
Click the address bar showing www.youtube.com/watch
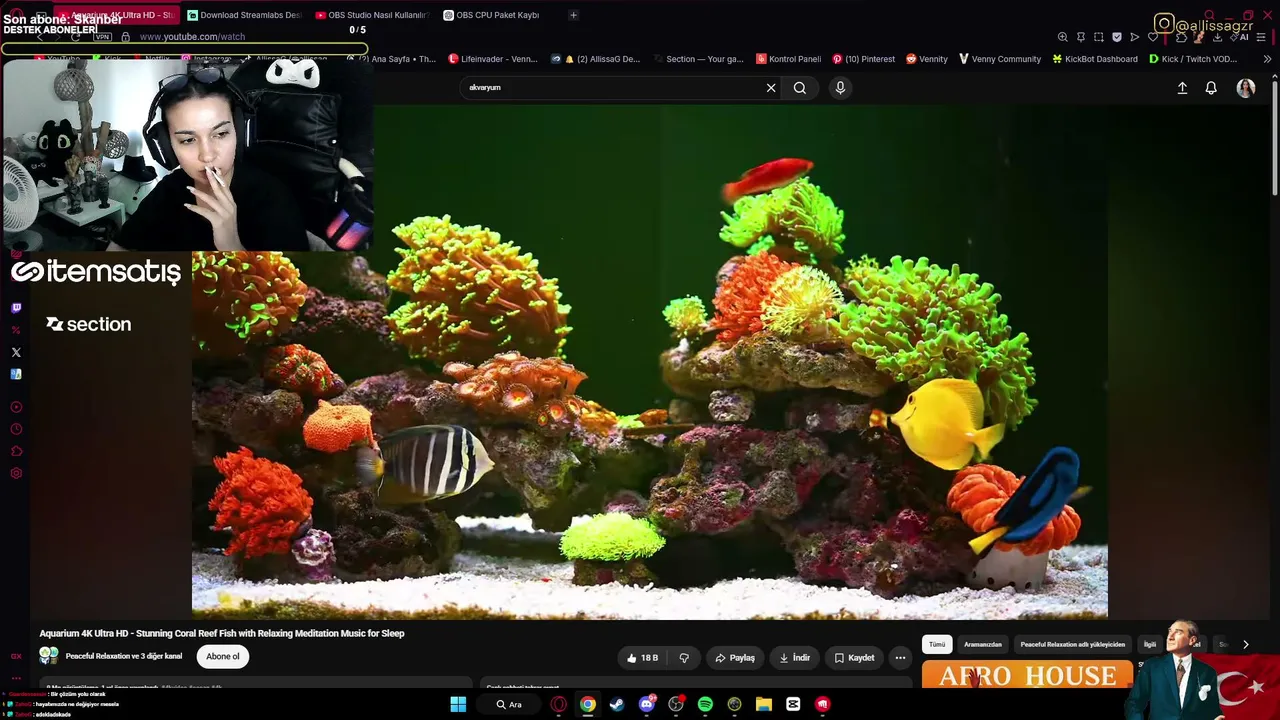point(192,37)
